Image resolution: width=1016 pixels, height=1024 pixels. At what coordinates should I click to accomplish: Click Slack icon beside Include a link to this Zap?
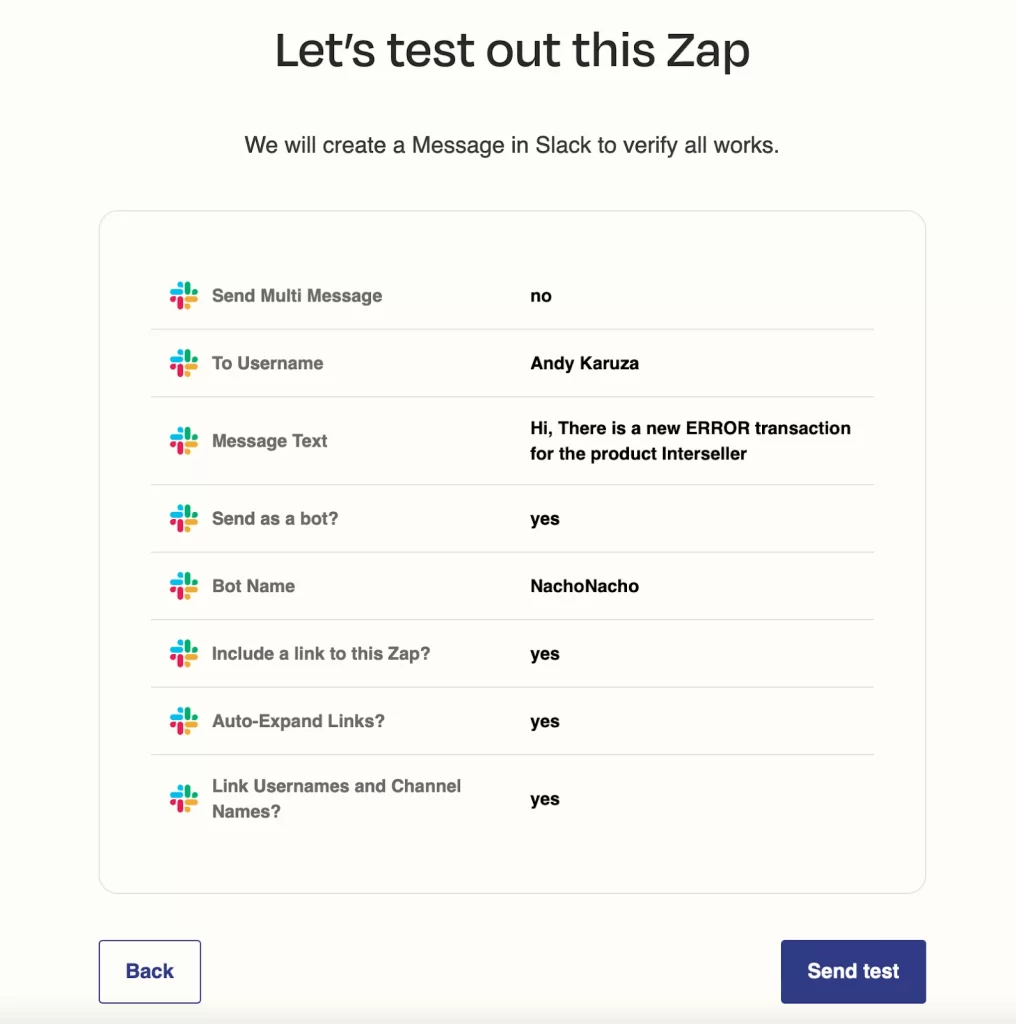point(183,654)
